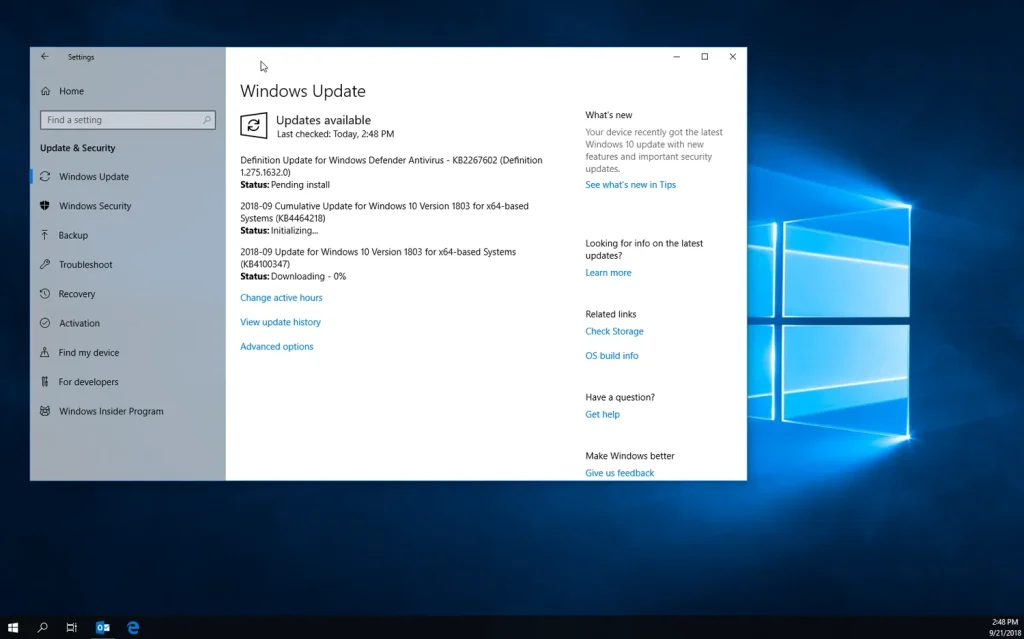The image size is (1024, 639).
Task: Click the Backup upload arrow icon
Action: coord(45,235)
